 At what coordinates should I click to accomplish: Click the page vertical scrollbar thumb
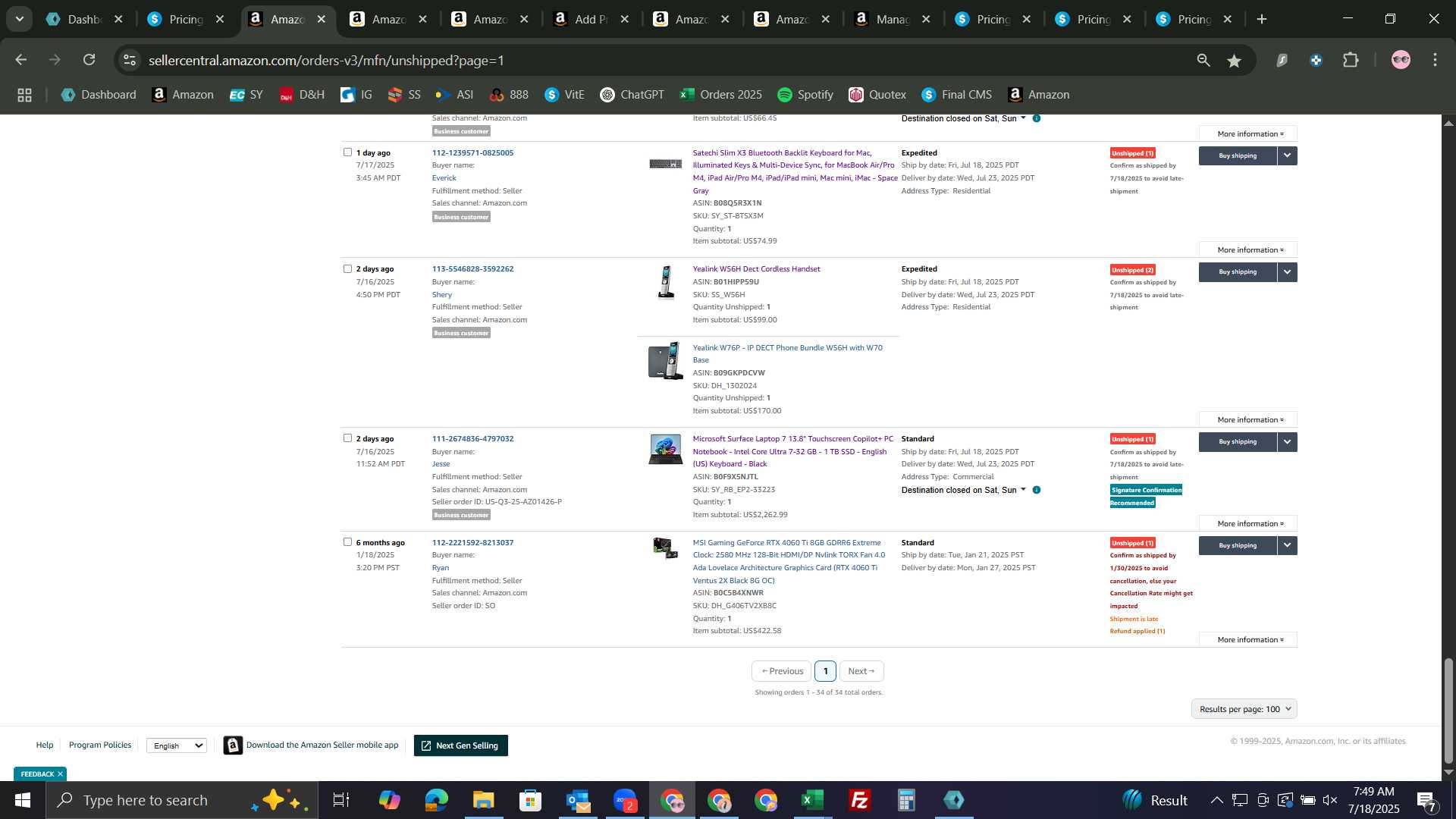click(1448, 711)
